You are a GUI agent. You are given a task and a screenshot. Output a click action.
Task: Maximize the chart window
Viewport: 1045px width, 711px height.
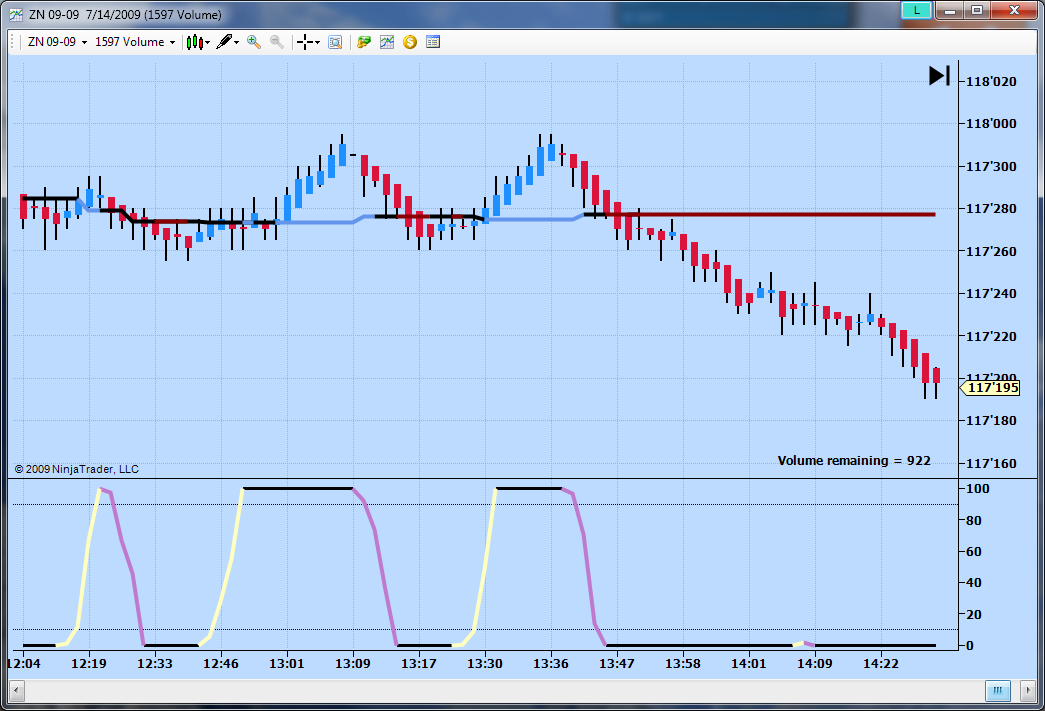977,10
